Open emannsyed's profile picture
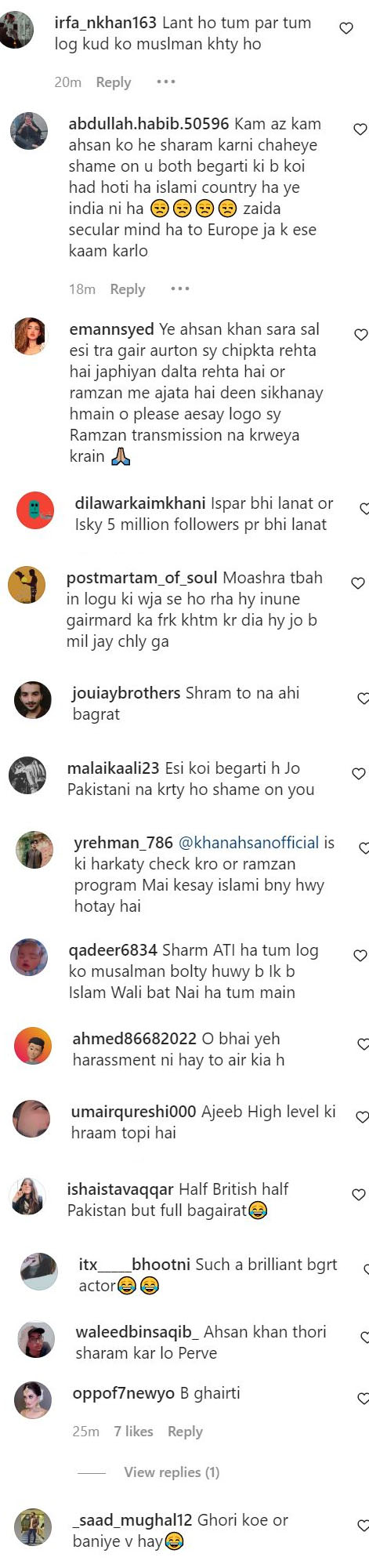 (30, 337)
